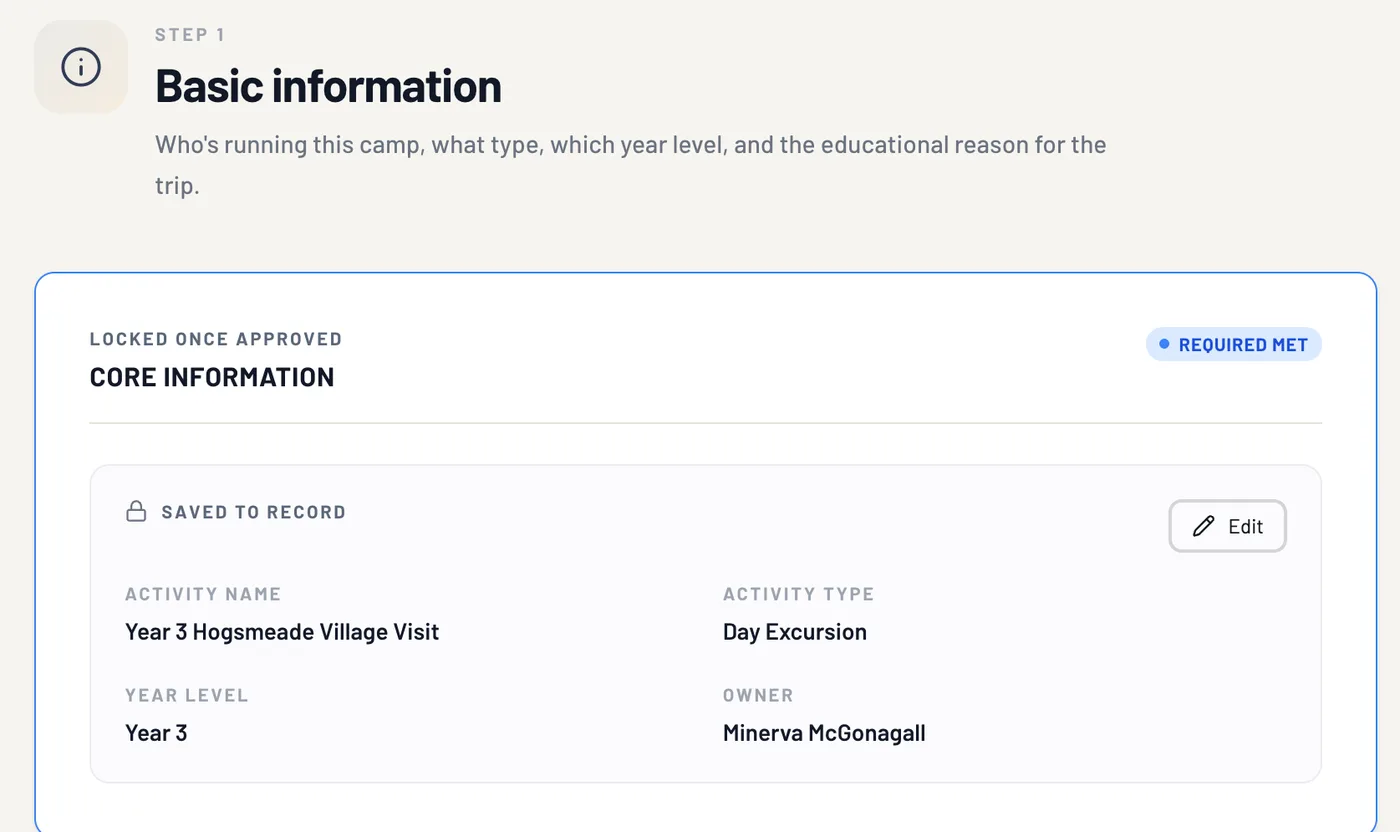Click the info icon beside Basic information
Screen dimensions: 1400x832
[x=81, y=67]
